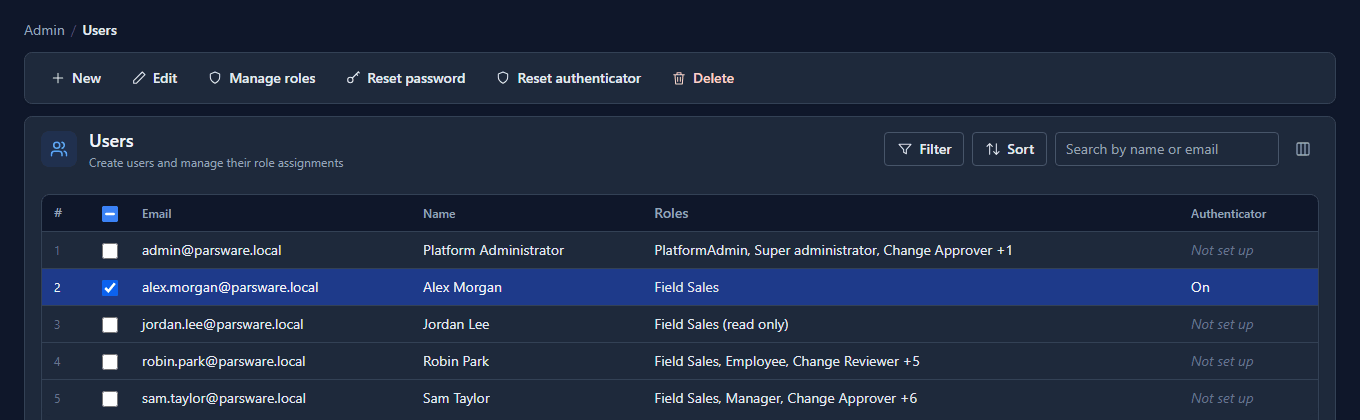Open the column chooser icon
Image resolution: width=1360 pixels, height=420 pixels.
[x=1303, y=149]
